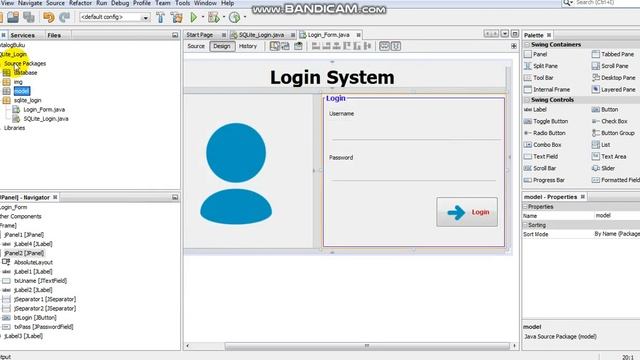Switch to SQLite_Login.java editor tab
This screenshot has height=360, width=640.
(x=262, y=35)
